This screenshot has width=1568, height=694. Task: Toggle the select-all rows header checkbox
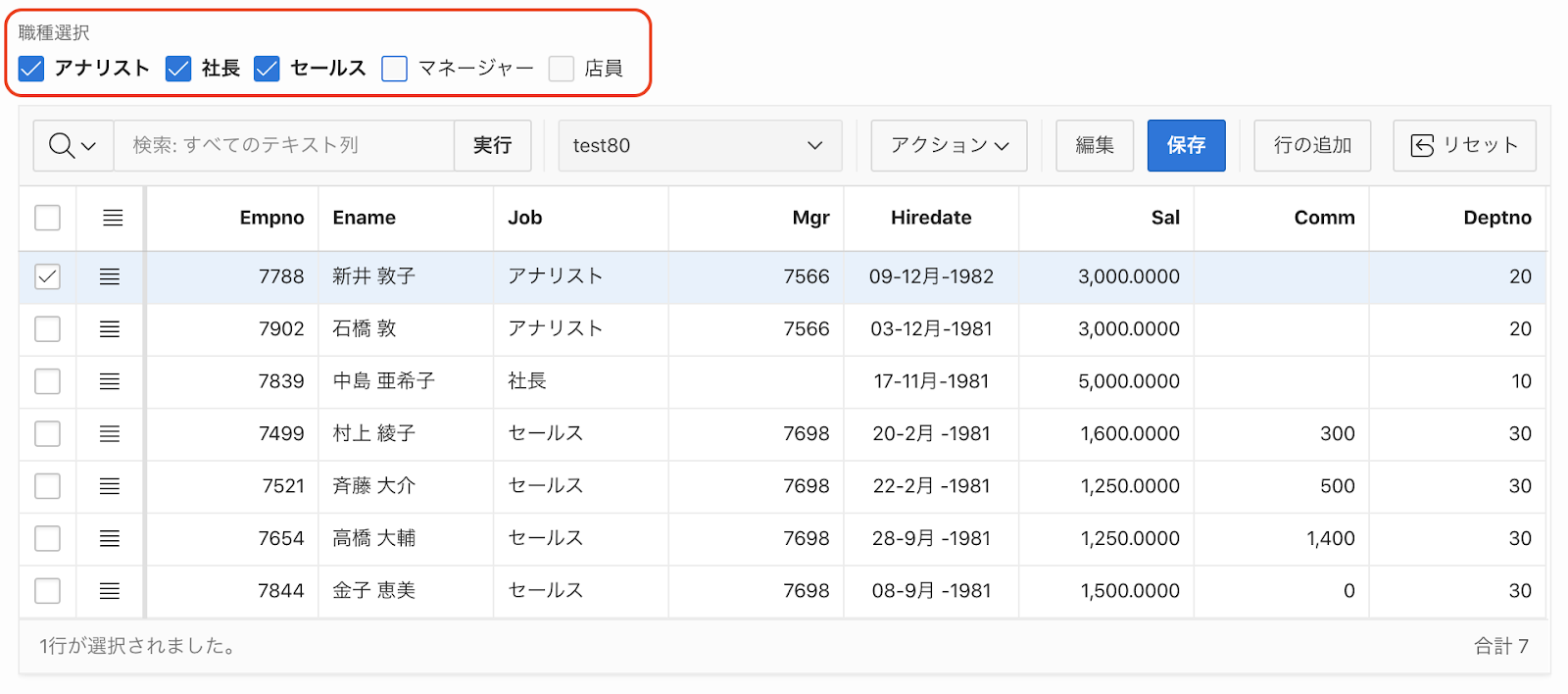(x=47, y=218)
